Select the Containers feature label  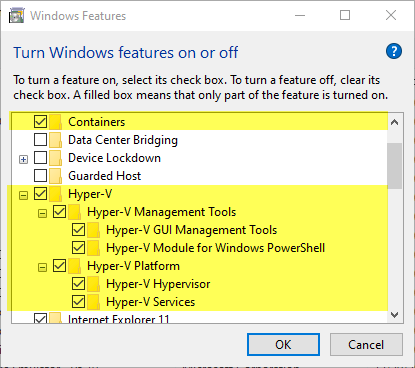click(x=97, y=122)
